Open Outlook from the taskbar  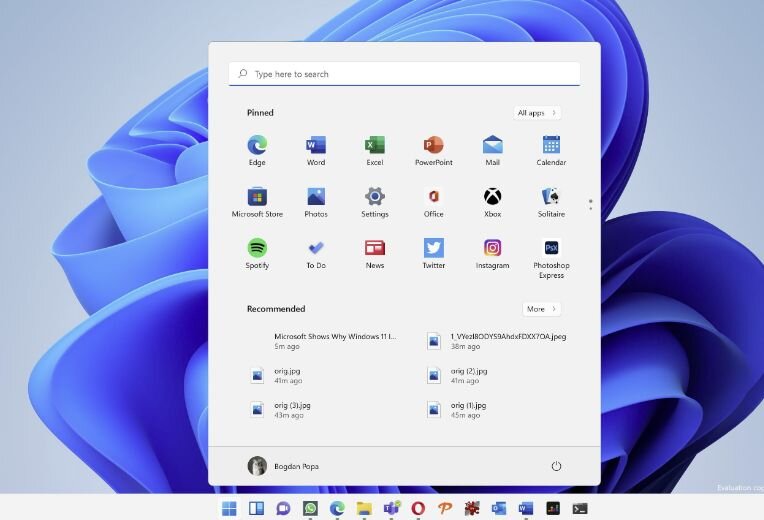click(498, 508)
